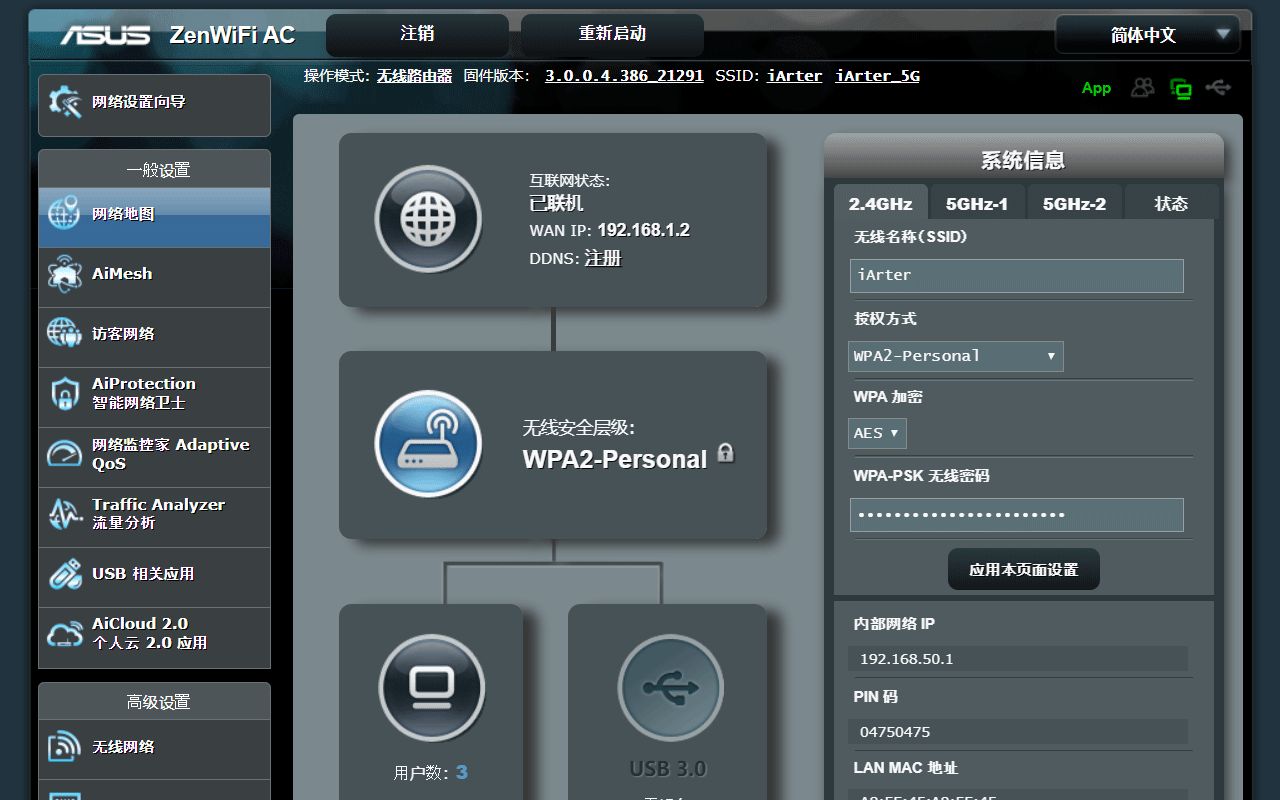Click the SSID input field iArter
The width and height of the screenshot is (1280, 800).
click(x=1017, y=276)
